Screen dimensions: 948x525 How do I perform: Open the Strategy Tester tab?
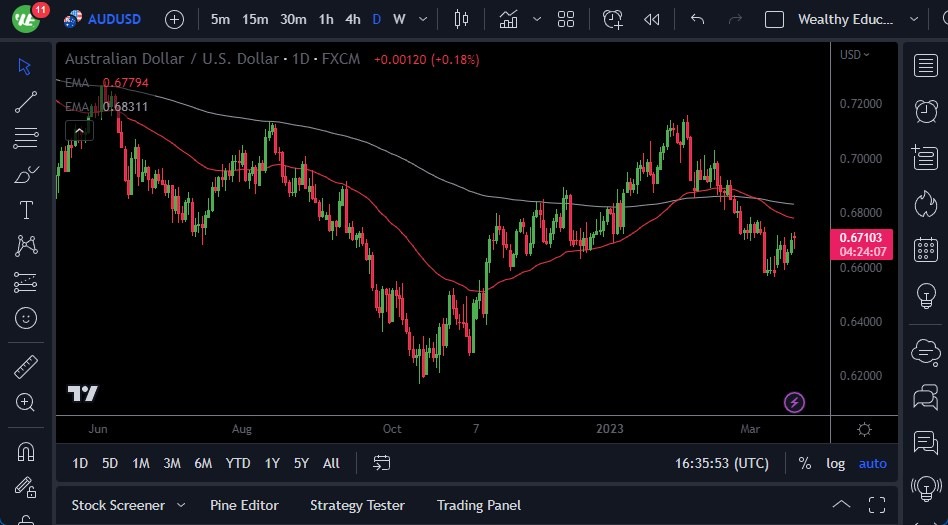(357, 505)
